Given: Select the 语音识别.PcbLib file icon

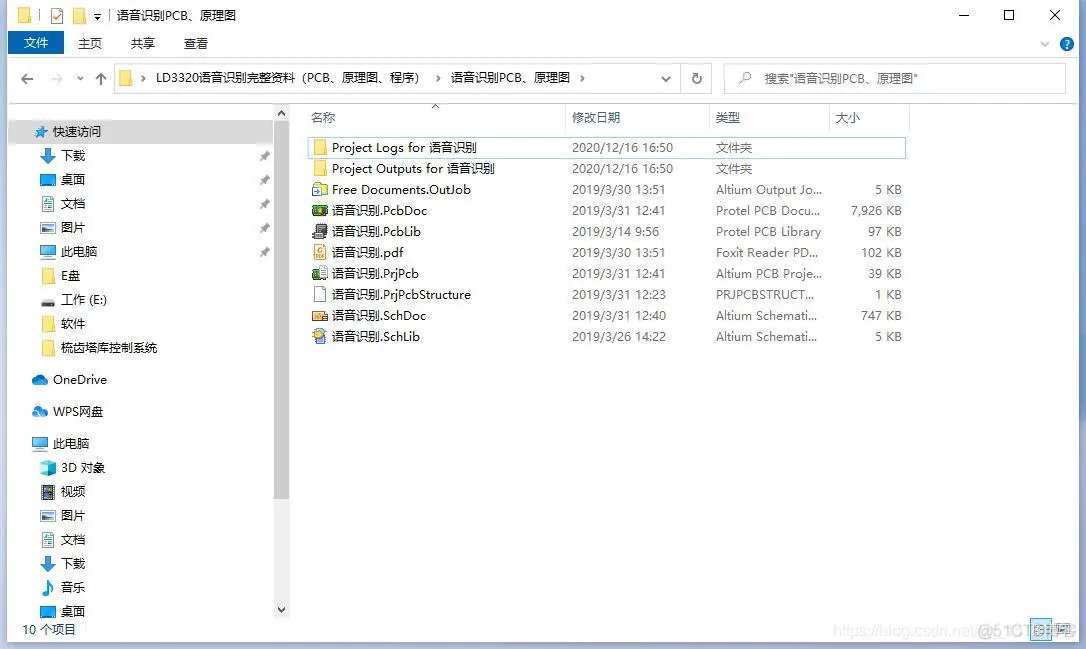Looking at the screenshot, I should (319, 231).
